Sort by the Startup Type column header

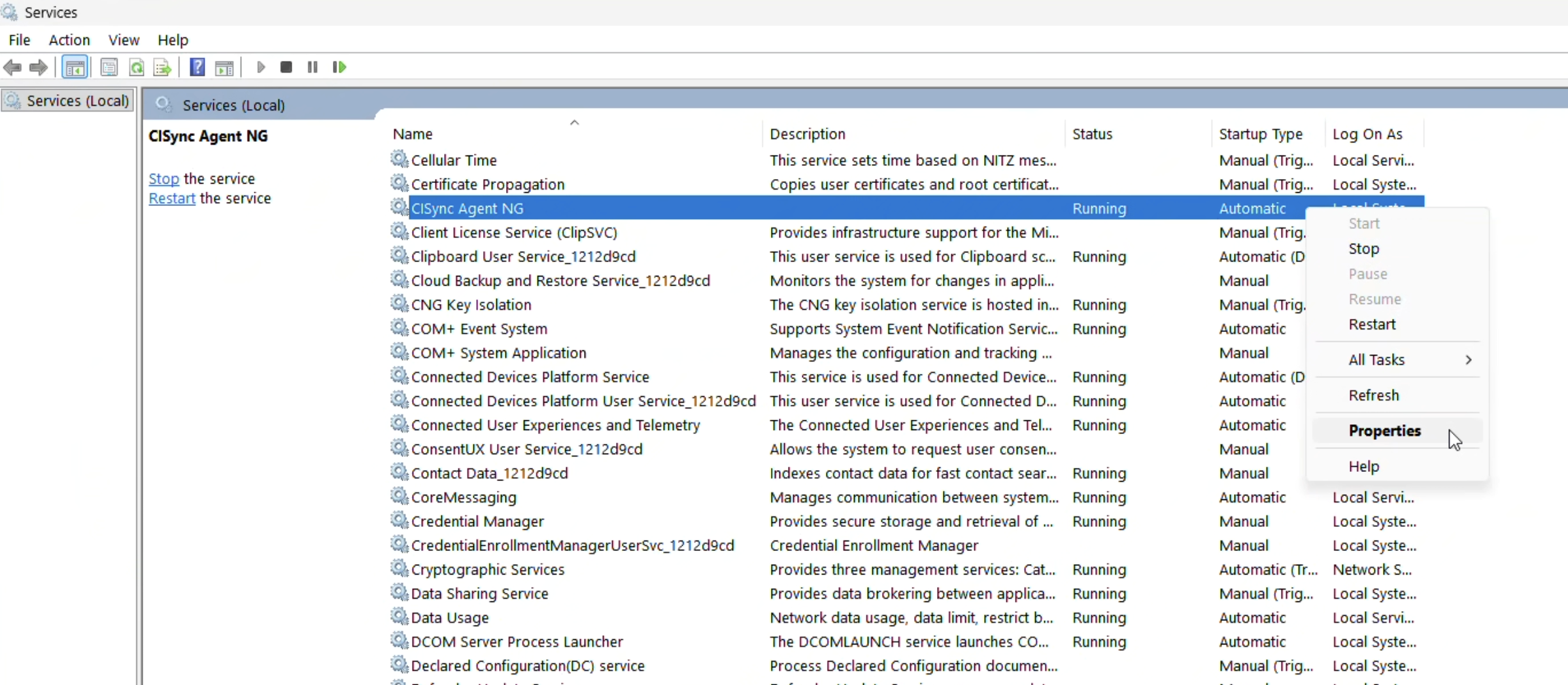[x=1269, y=134]
